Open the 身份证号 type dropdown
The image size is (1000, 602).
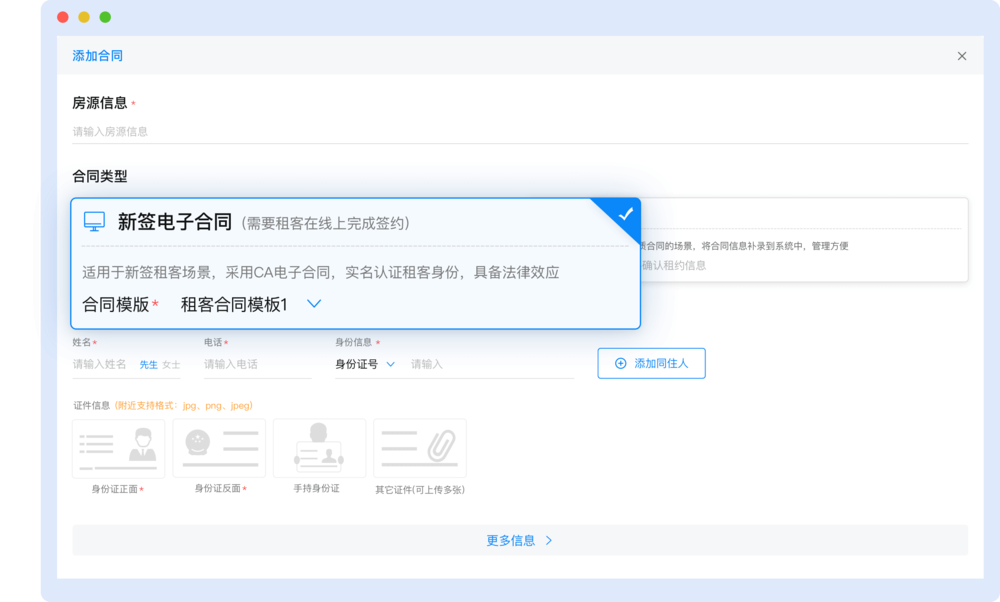click(x=365, y=364)
